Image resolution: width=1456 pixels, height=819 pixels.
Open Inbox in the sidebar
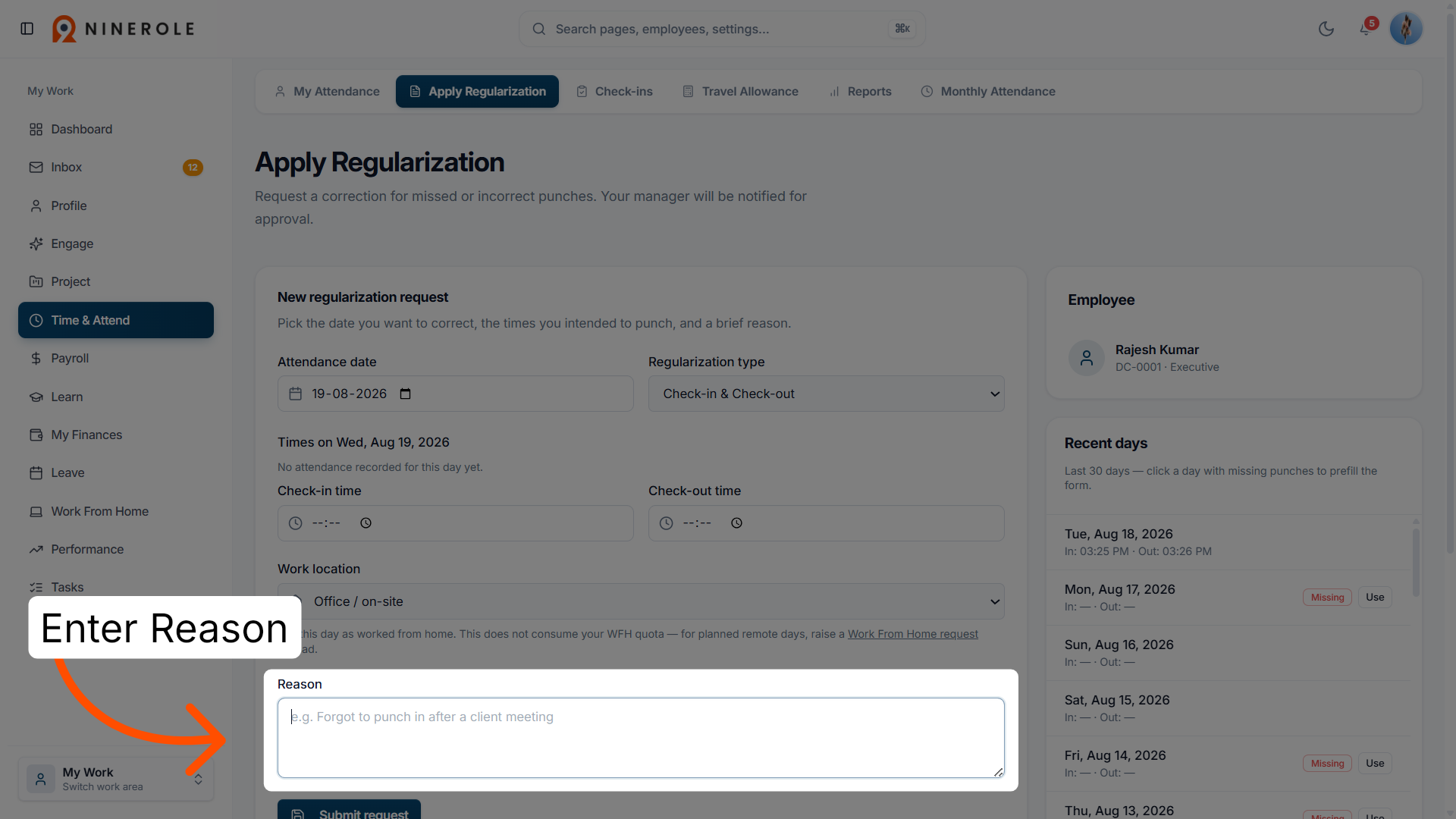coord(116,168)
